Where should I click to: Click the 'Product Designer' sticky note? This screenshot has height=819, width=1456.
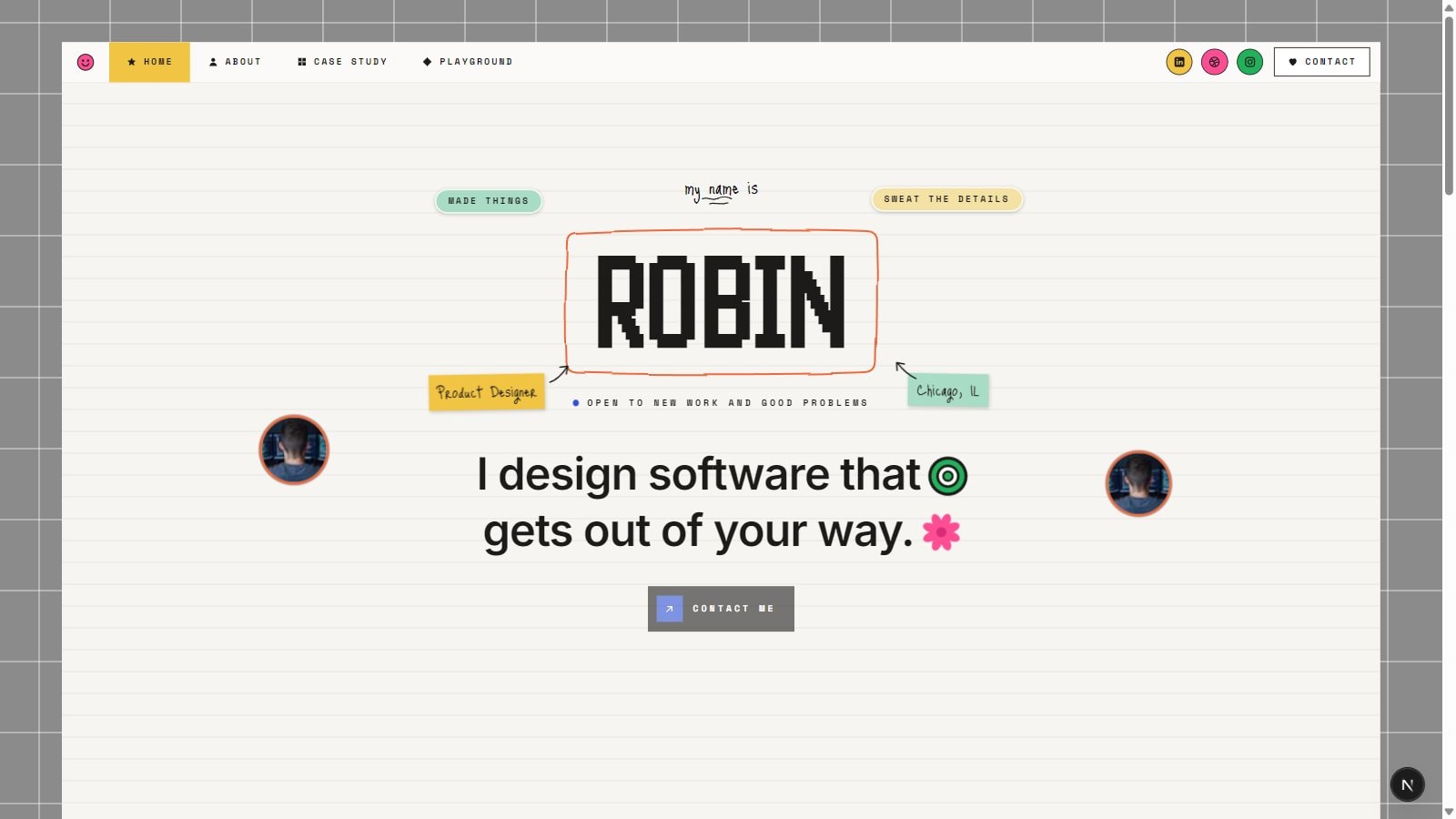487,392
